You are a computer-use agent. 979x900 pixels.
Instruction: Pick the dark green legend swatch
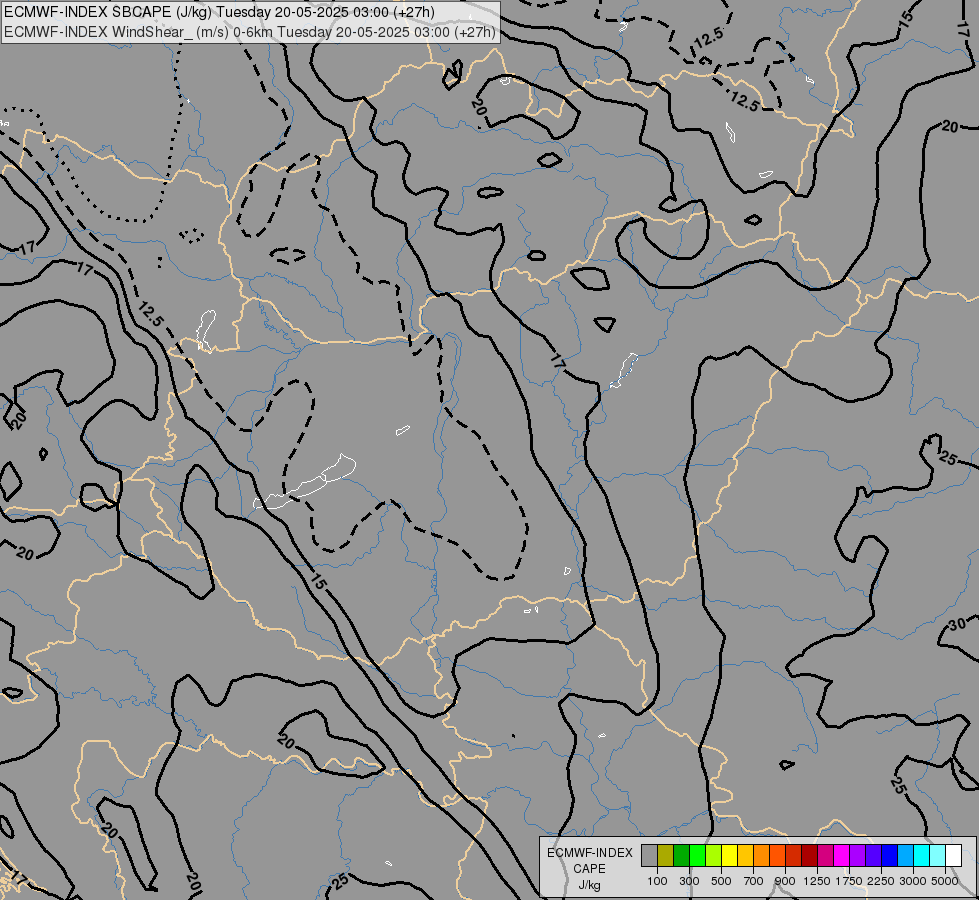pos(681,855)
